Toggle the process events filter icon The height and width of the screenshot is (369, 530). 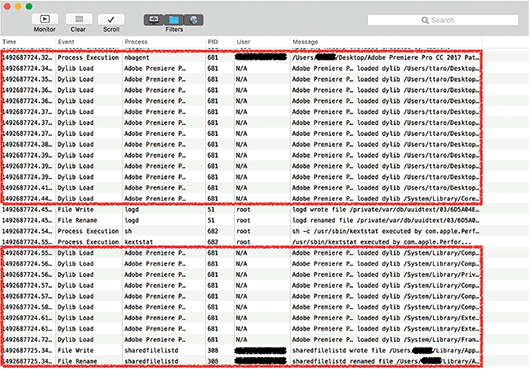154,20
